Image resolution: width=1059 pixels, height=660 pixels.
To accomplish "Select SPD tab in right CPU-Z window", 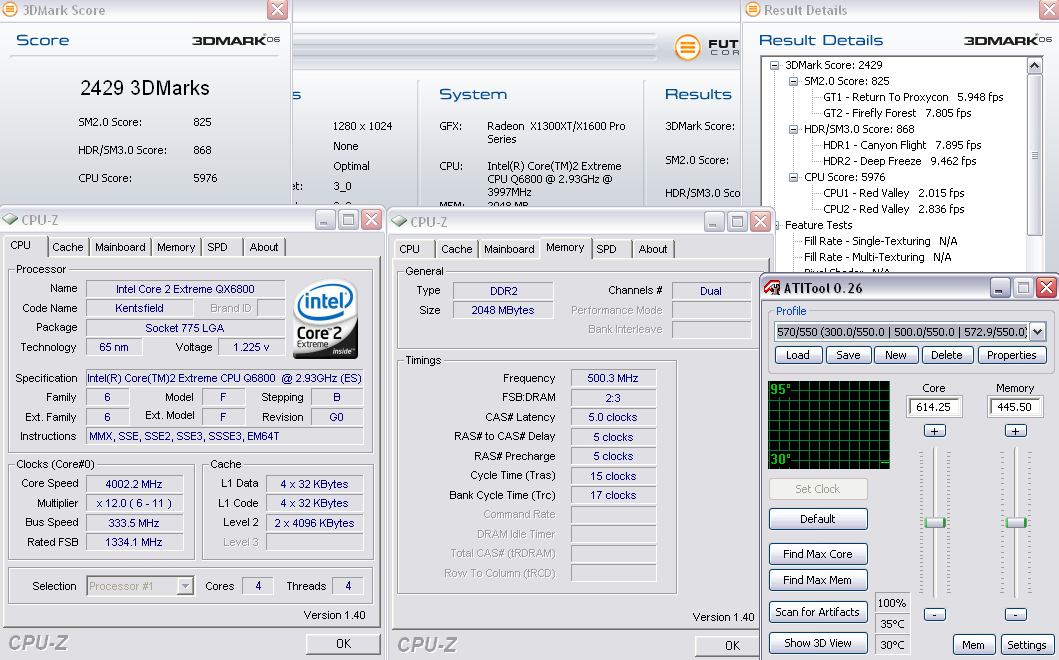I will coord(606,249).
